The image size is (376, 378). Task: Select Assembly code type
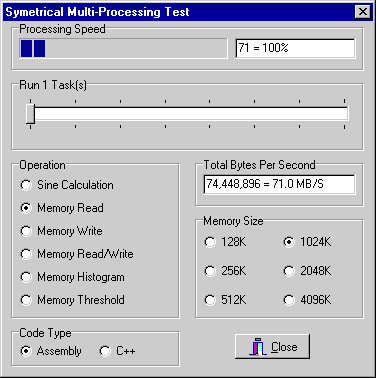pyautogui.click(x=51, y=351)
